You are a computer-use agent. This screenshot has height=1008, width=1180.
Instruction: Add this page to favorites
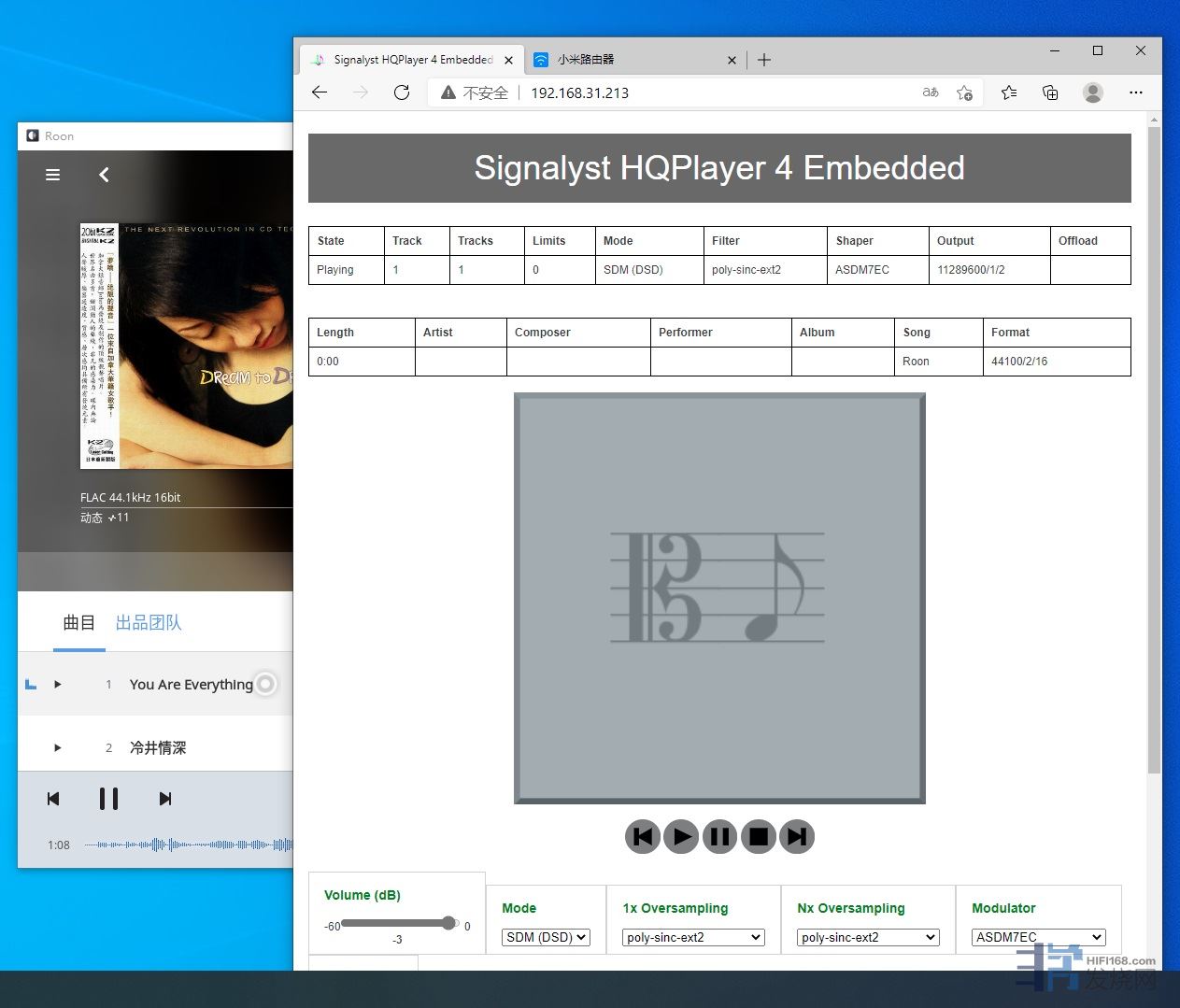click(x=964, y=92)
